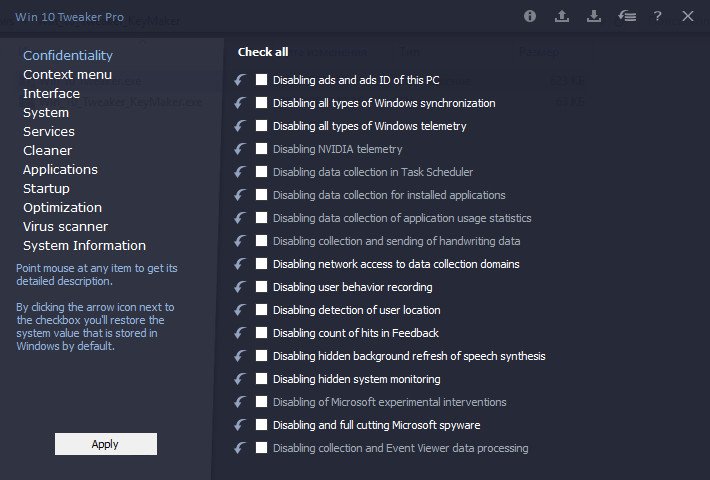Restore default arrow for handwriting data
Viewport: 710px width, 480px height.
[240, 241]
